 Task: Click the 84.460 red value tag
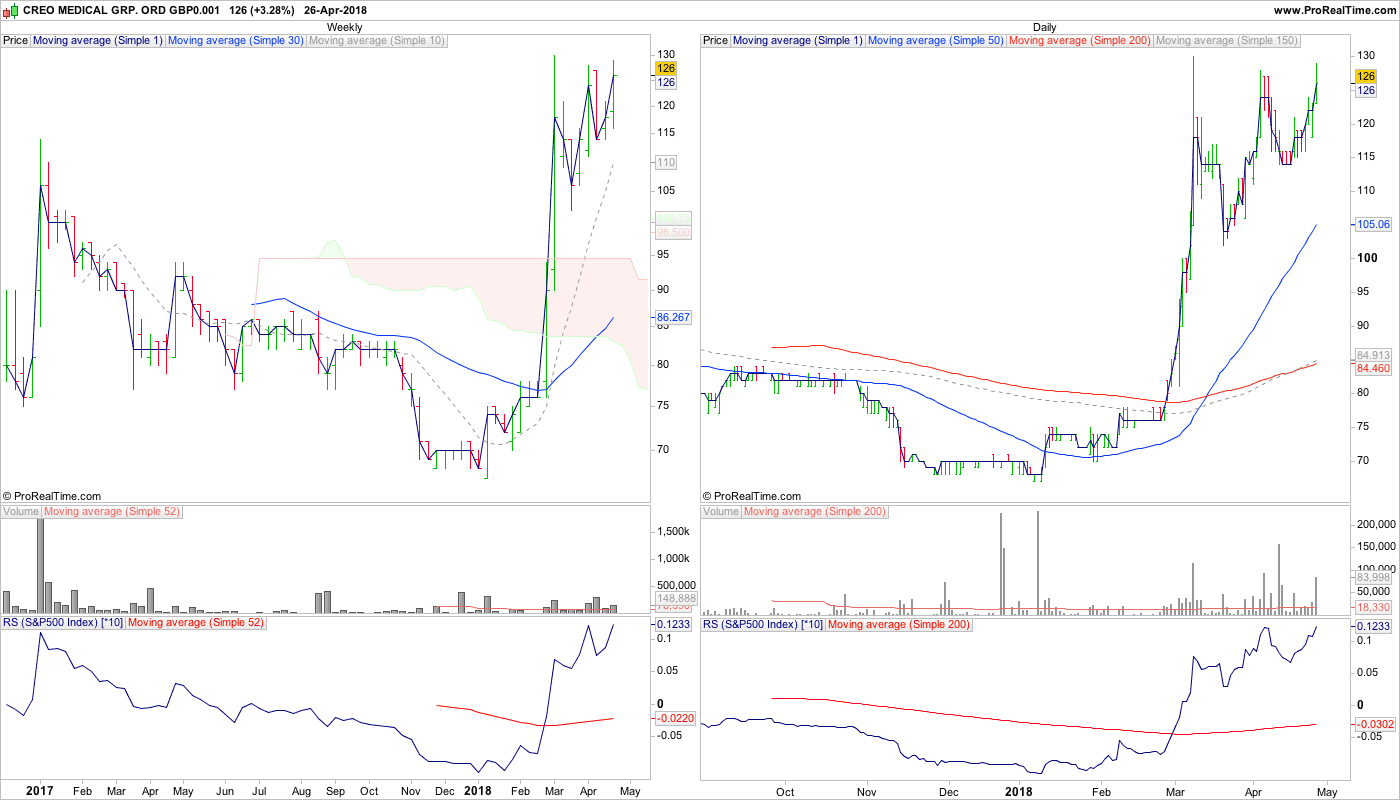click(x=1373, y=369)
